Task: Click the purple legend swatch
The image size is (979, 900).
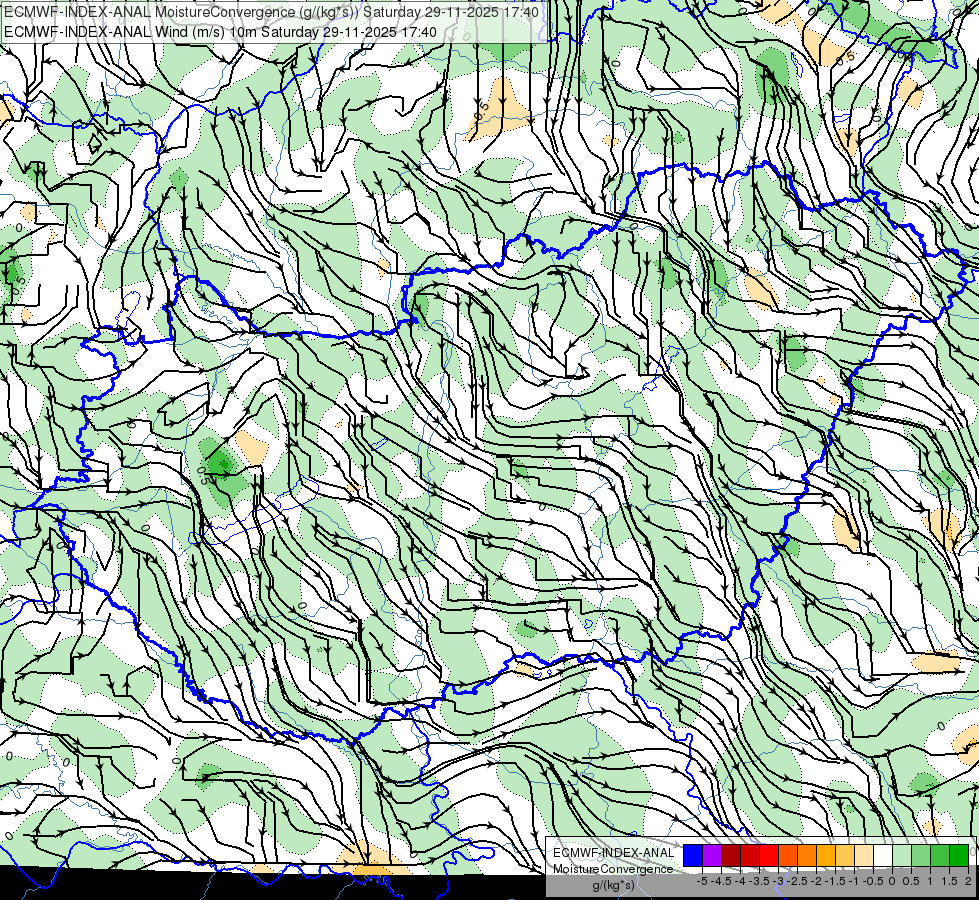Action: click(712, 855)
